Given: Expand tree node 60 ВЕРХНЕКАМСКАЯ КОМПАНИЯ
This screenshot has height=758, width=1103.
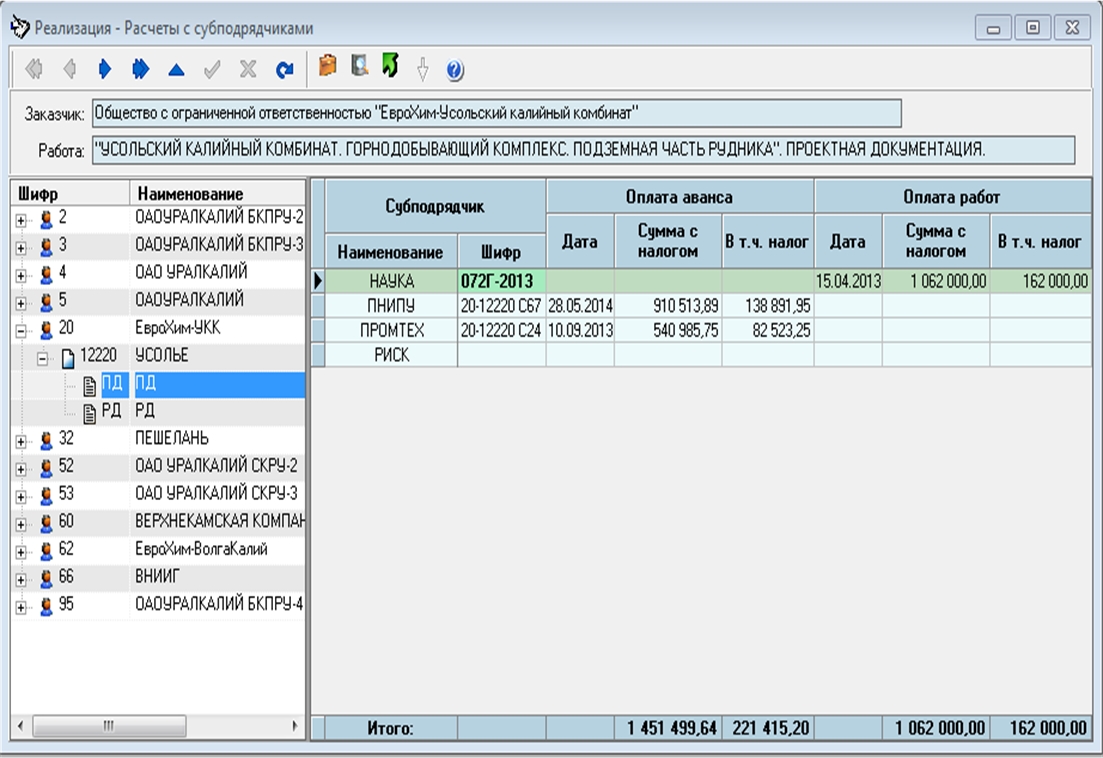Looking at the screenshot, I should 21,525.
